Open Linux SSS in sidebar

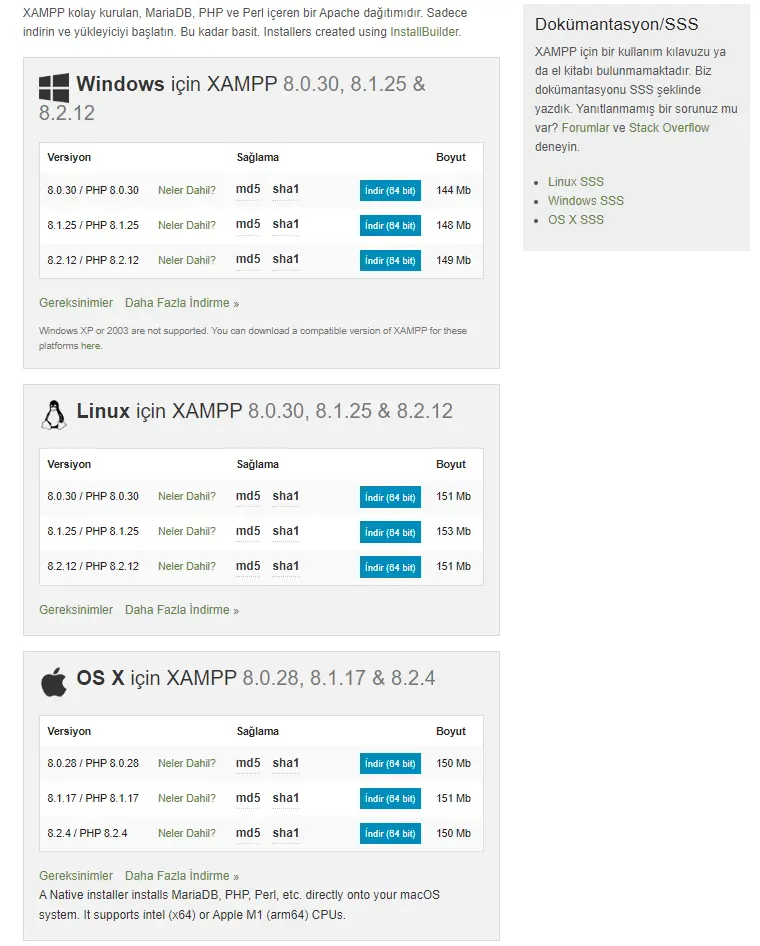575,182
